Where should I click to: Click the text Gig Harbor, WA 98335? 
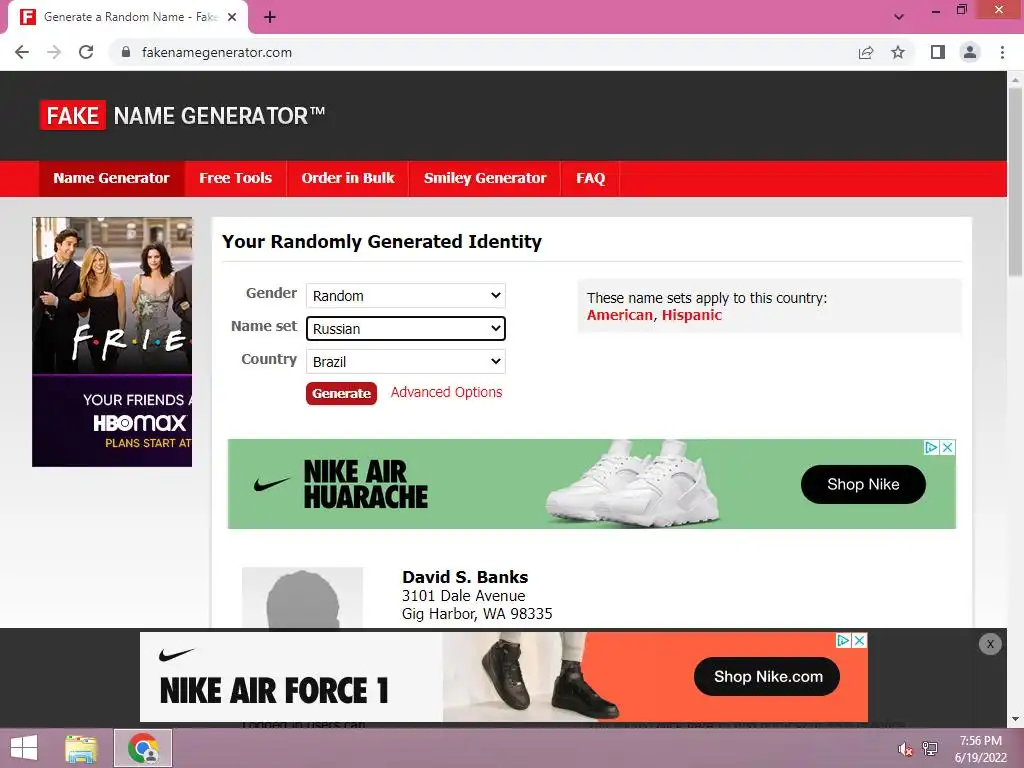[477, 614]
